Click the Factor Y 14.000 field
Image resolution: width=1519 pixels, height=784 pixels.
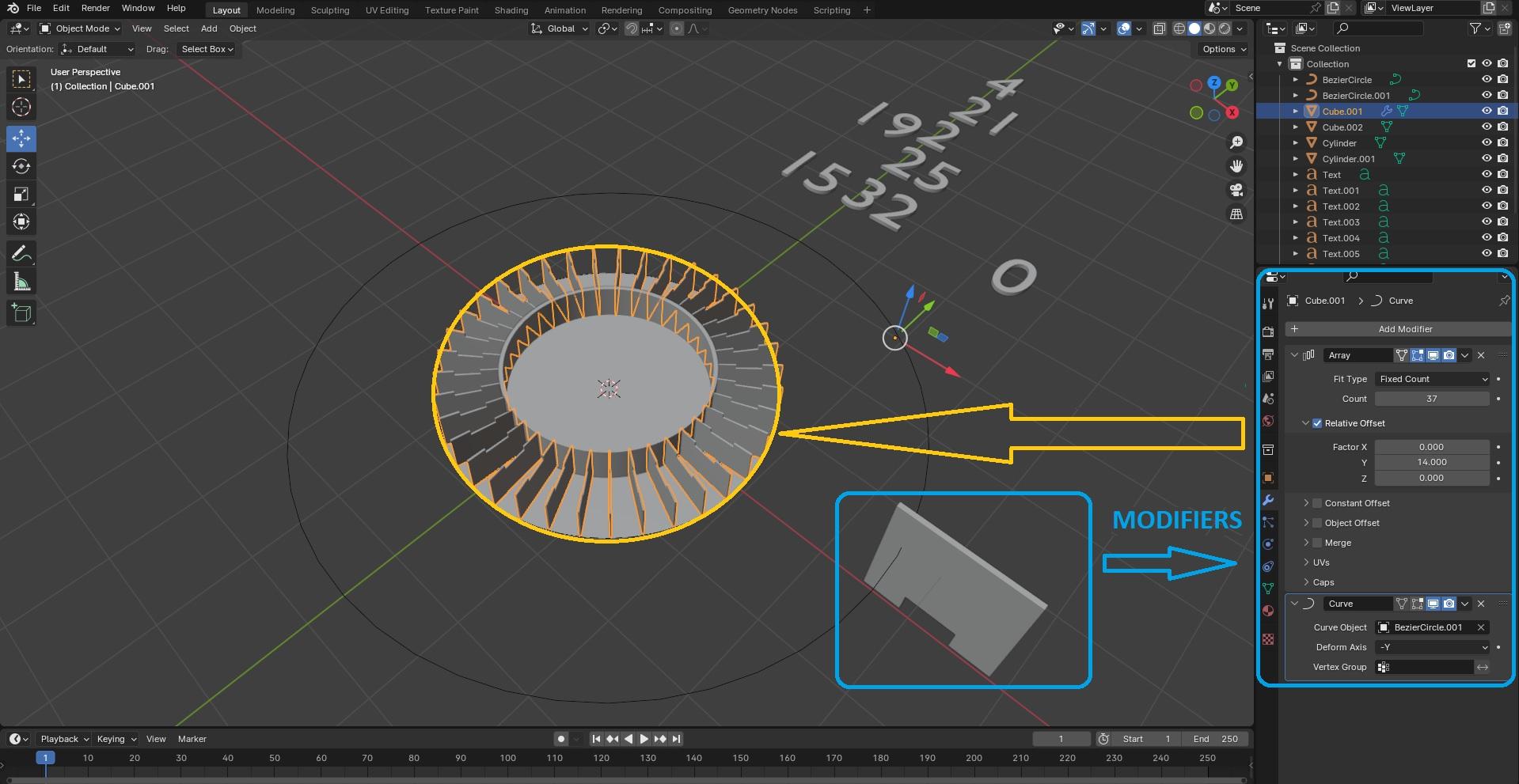click(1432, 462)
